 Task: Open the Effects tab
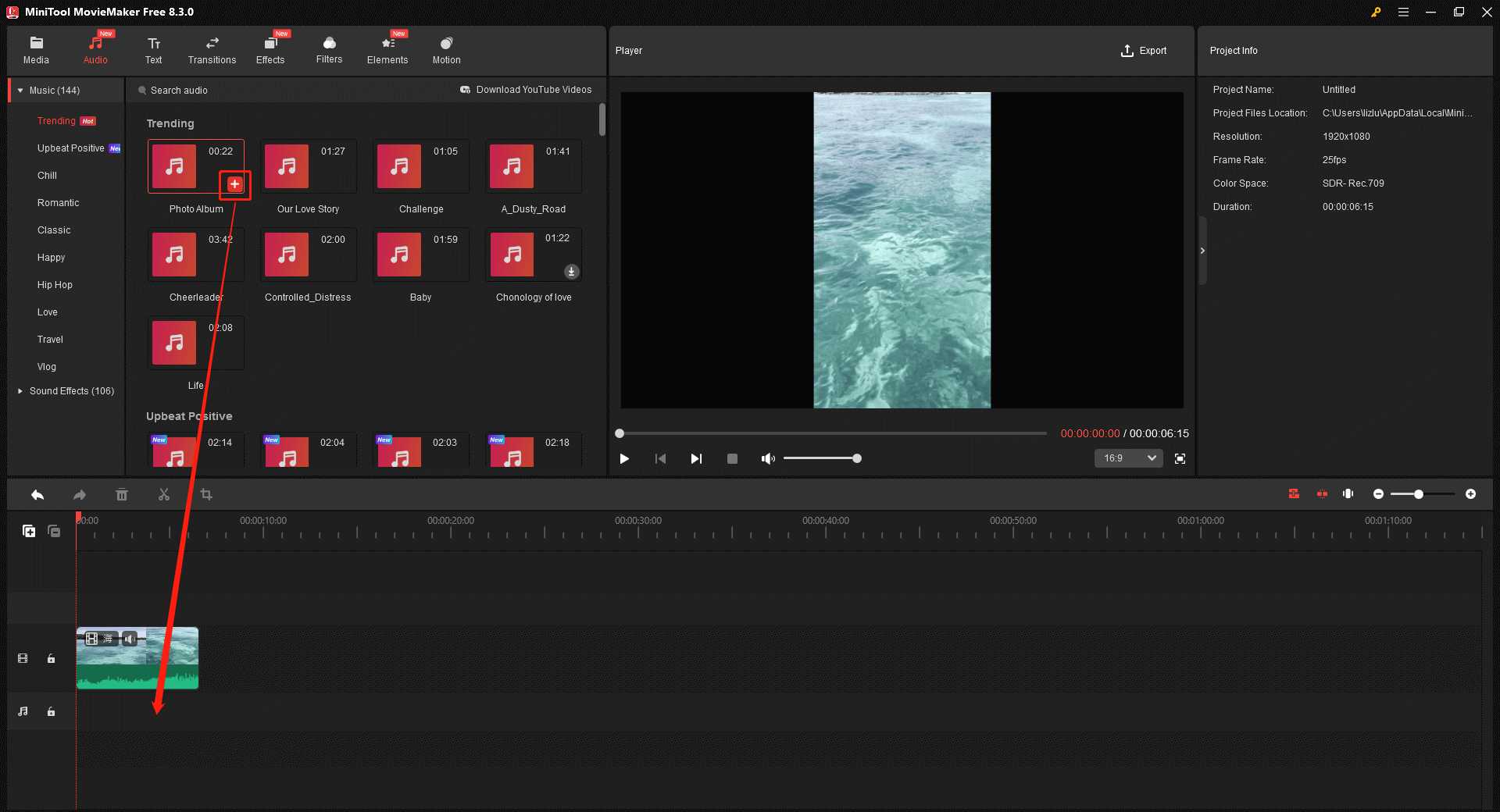tap(270, 50)
